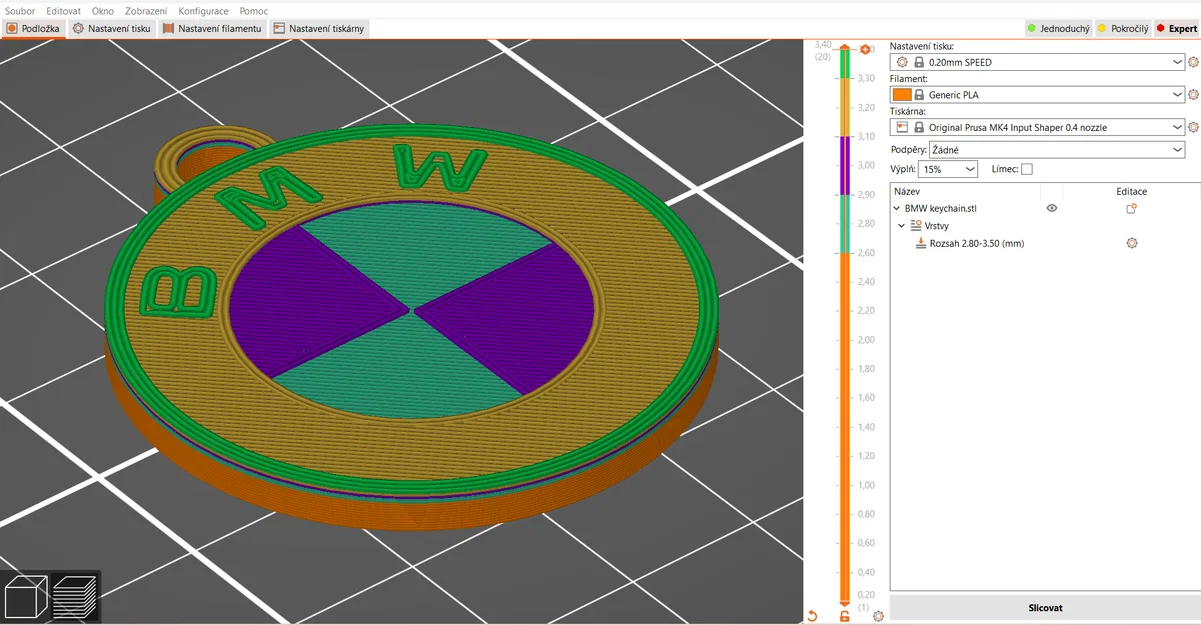The height and width of the screenshot is (625, 1201).
Task: Click the lock icon in print settings preset field
Action: click(x=919, y=62)
